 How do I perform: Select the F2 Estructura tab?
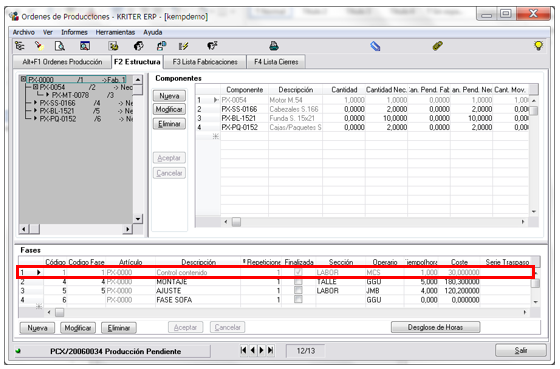tap(137, 62)
